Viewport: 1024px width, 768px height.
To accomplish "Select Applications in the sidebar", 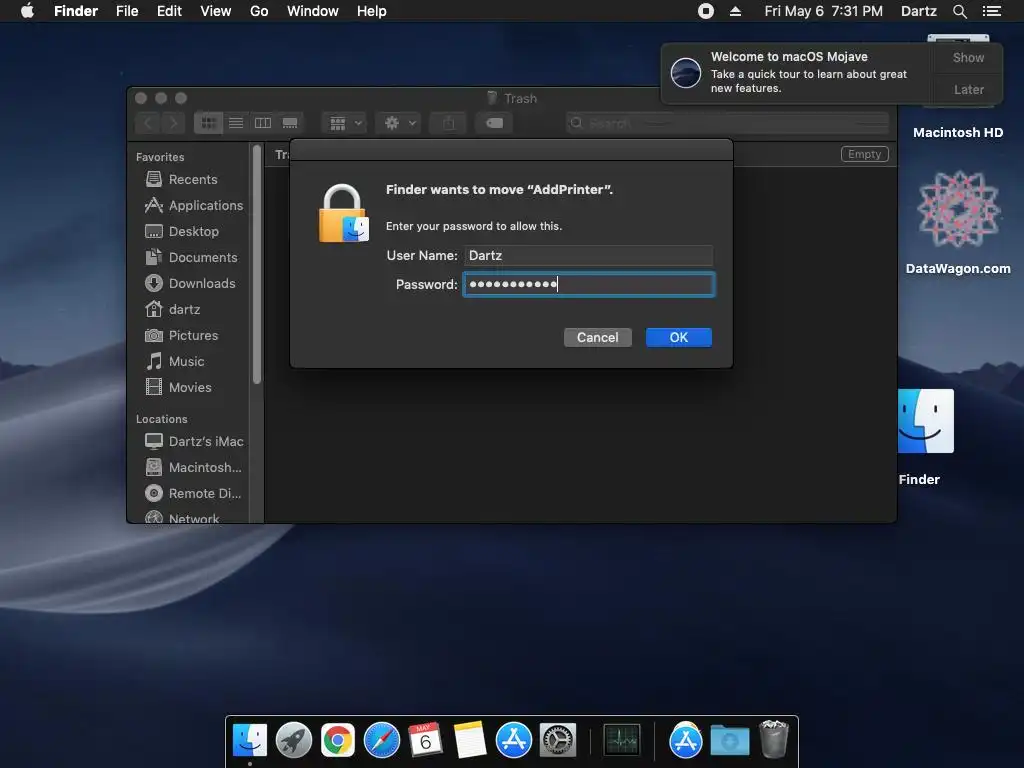I will click(x=193, y=205).
